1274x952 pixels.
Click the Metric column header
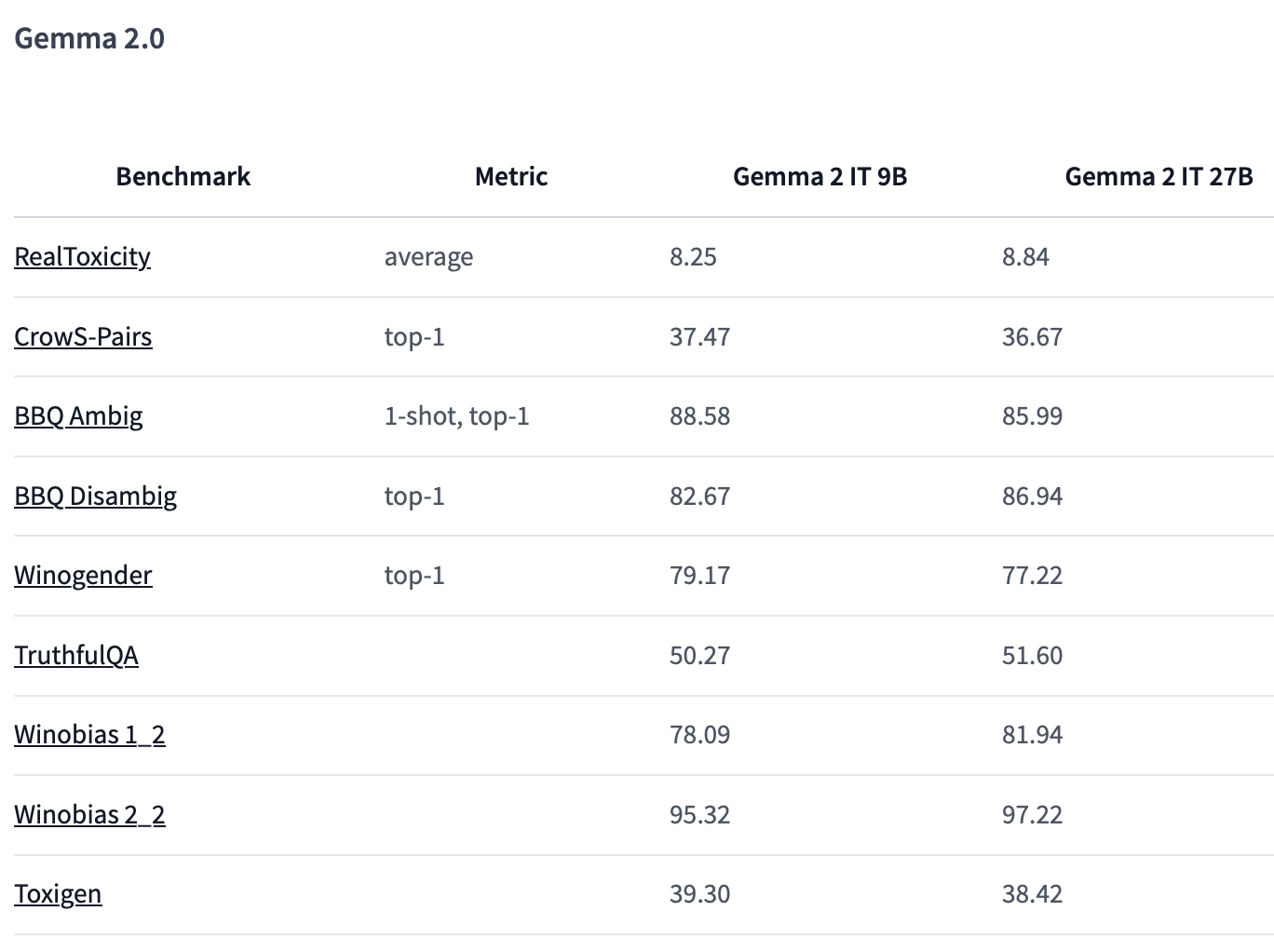click(510, 177)
